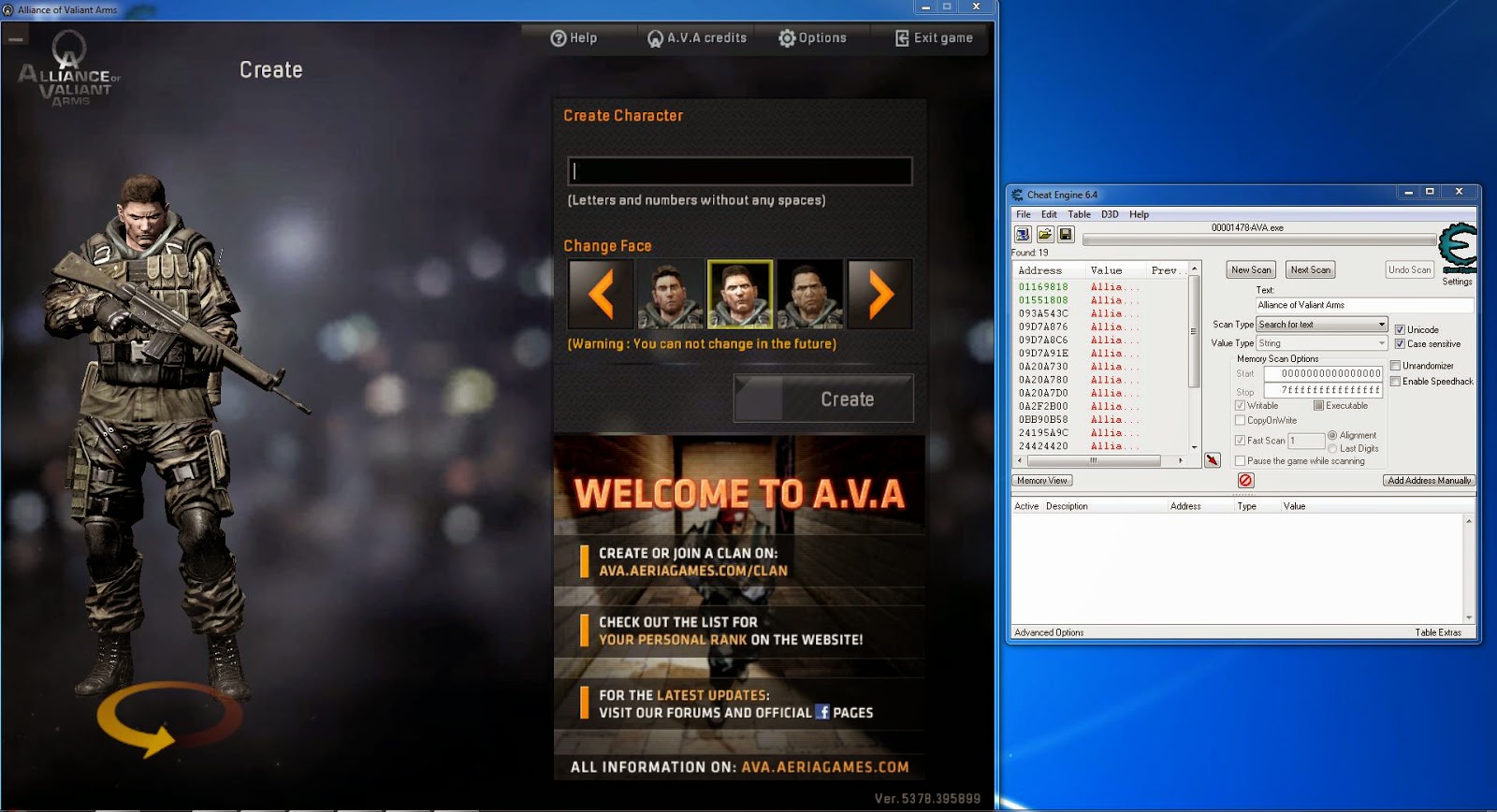Open A.V.A credits in the game
The image size is (1497, 812).
(697, 38)
